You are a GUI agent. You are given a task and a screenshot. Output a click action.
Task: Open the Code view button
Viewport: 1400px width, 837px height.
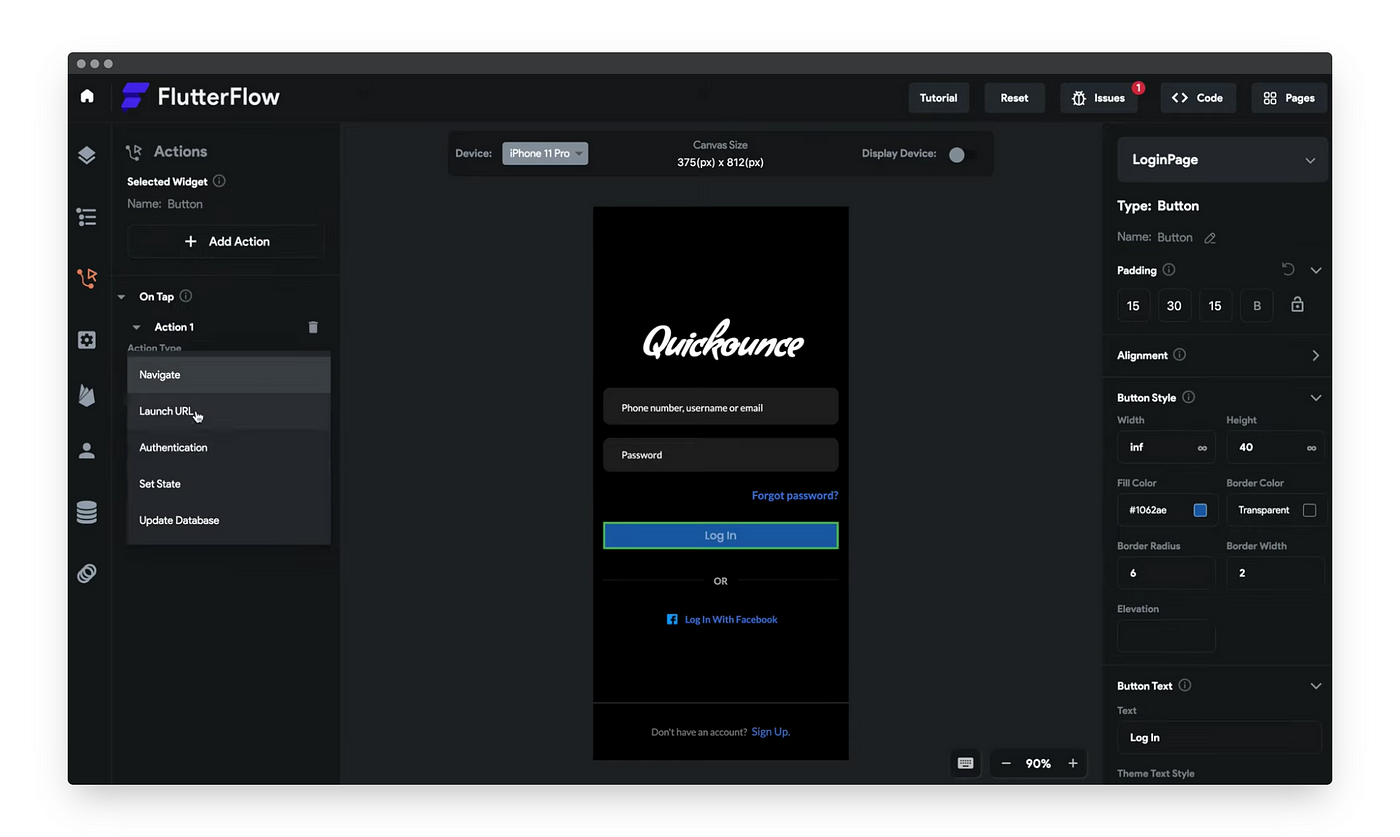pyautogui.click(x=1198, y=98)
